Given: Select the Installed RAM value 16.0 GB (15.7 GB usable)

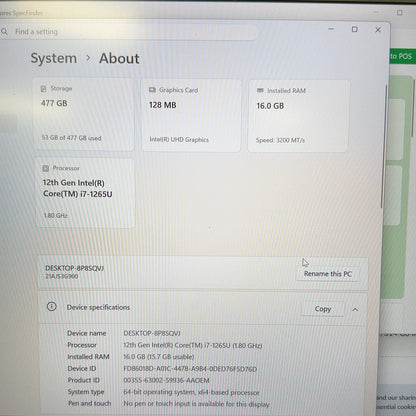Looking at the screenshot, I should click(159, 357).
